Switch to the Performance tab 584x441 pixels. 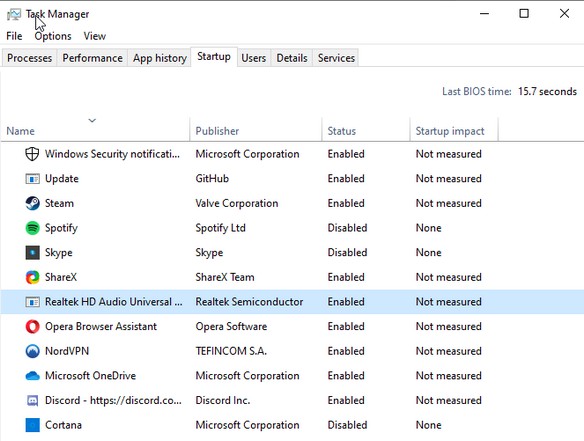click(x=92, y=58)
